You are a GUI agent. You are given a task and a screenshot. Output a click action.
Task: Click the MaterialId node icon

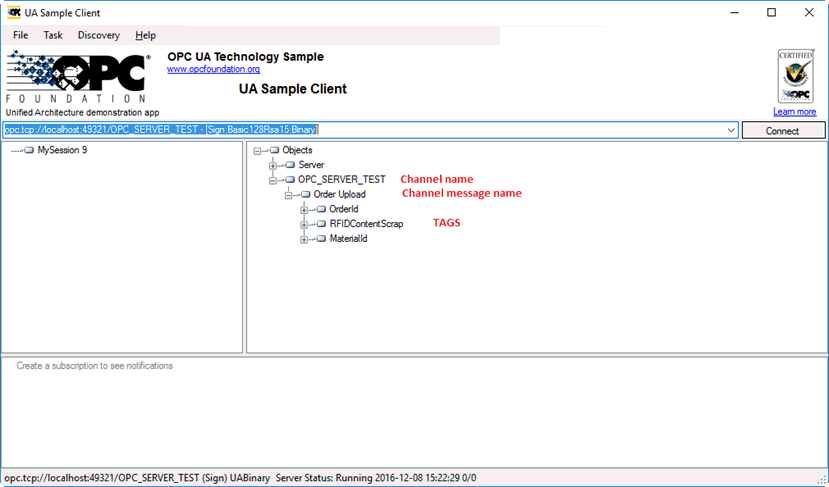coord(321,239)
